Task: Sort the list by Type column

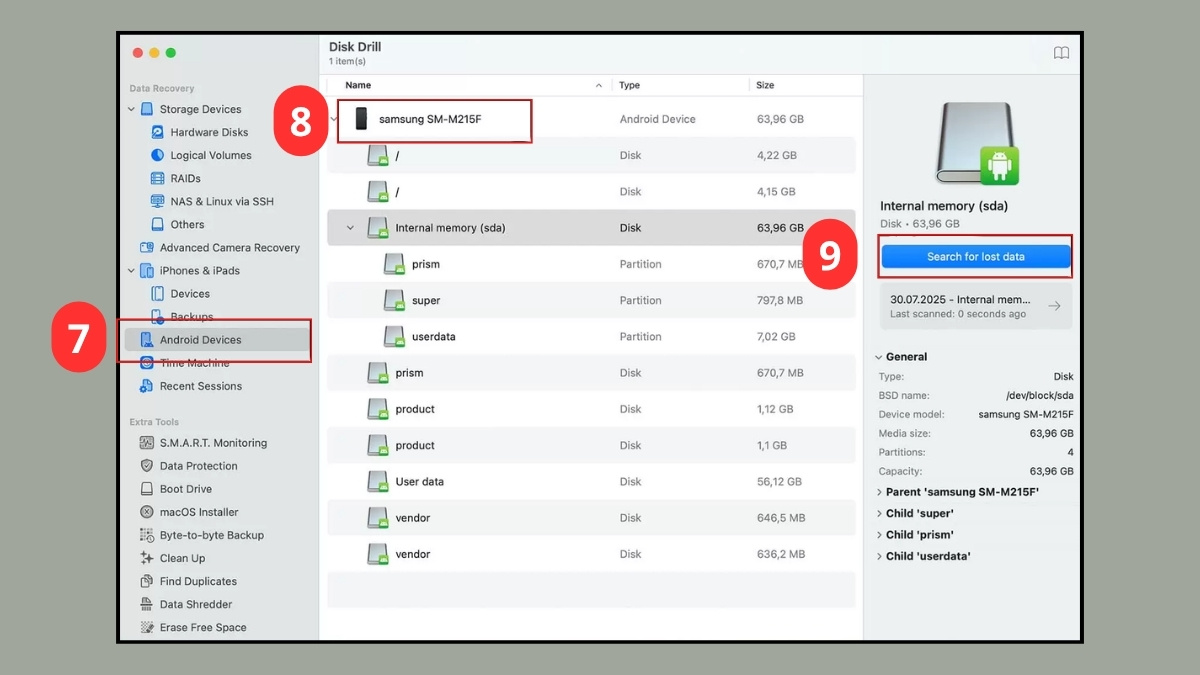Action: point(629,85)
